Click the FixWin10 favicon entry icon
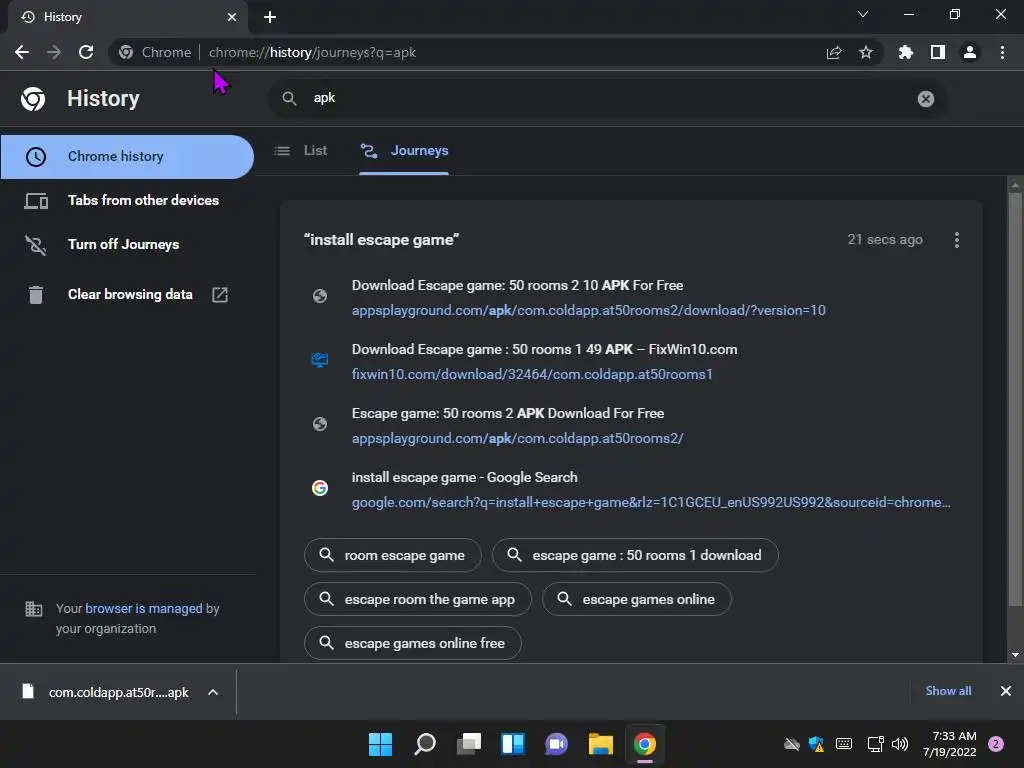 coord(320,360)
